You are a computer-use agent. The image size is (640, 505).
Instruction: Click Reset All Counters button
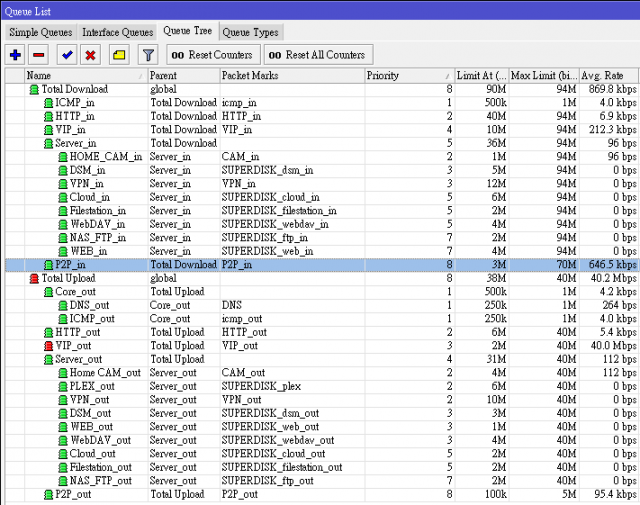click(318, 55)
